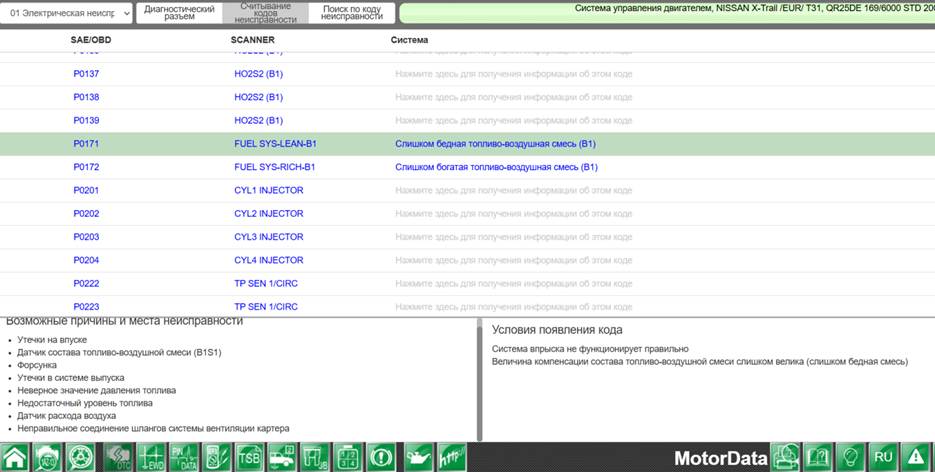Open the oil can fluids icon

tap(419, 457)
